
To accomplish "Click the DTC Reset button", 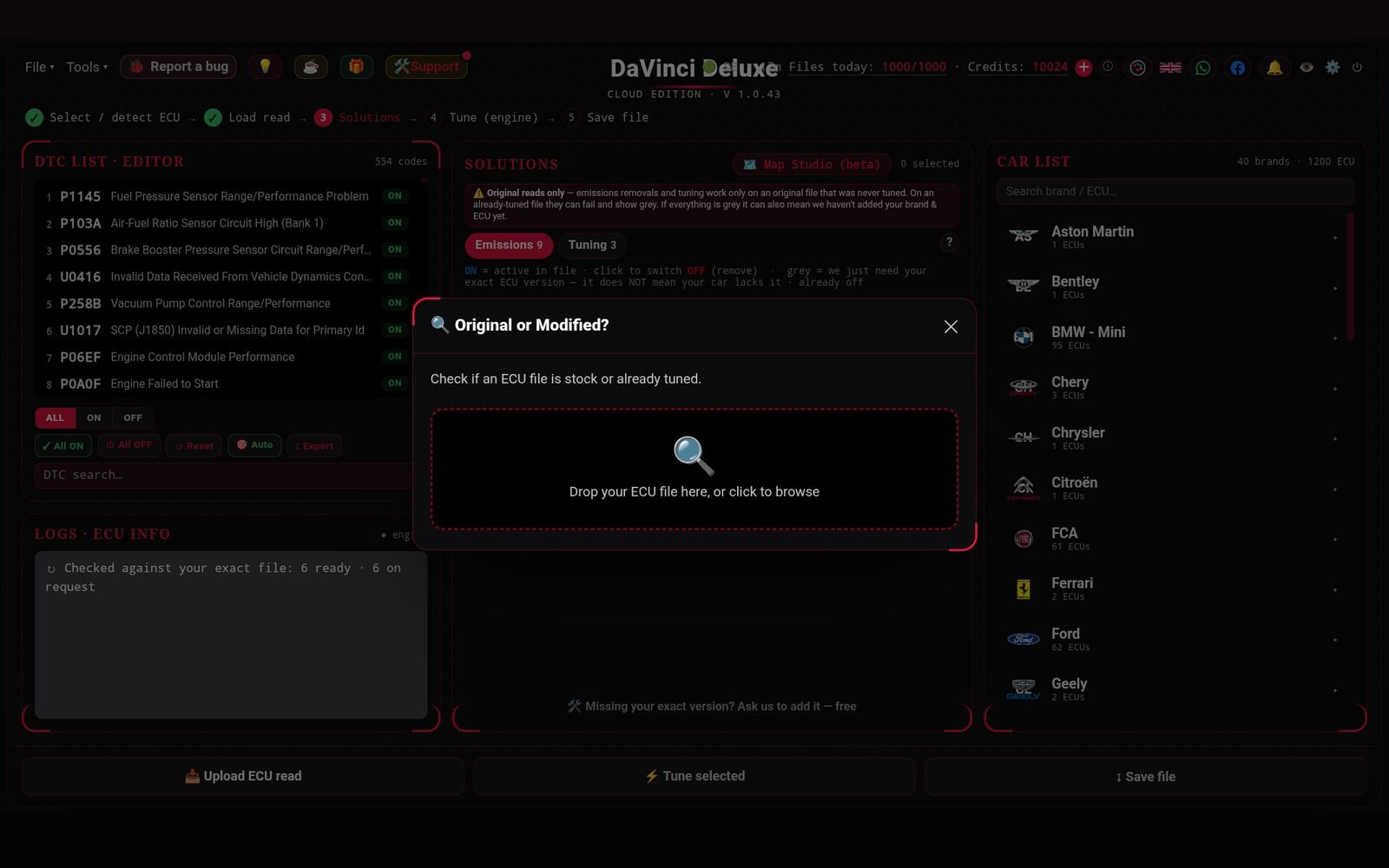I will pyautogui.click(x=194, y=445).
